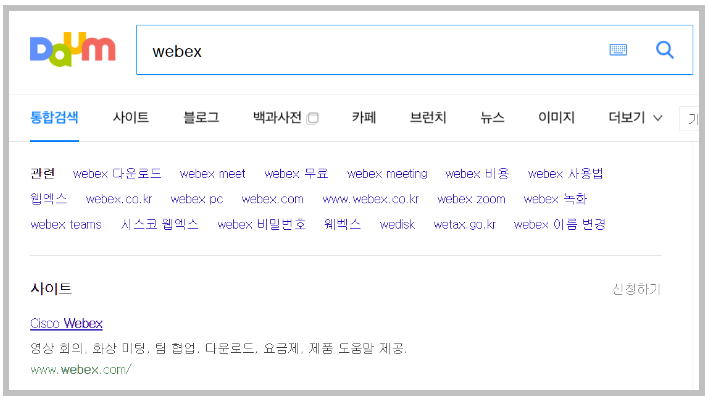Click the related search webex.co.kr
Screen dimensions: 705x402
(119, 199)
